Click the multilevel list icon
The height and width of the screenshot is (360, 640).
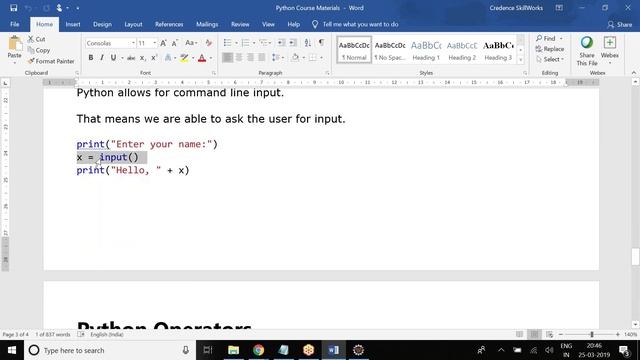263,43
